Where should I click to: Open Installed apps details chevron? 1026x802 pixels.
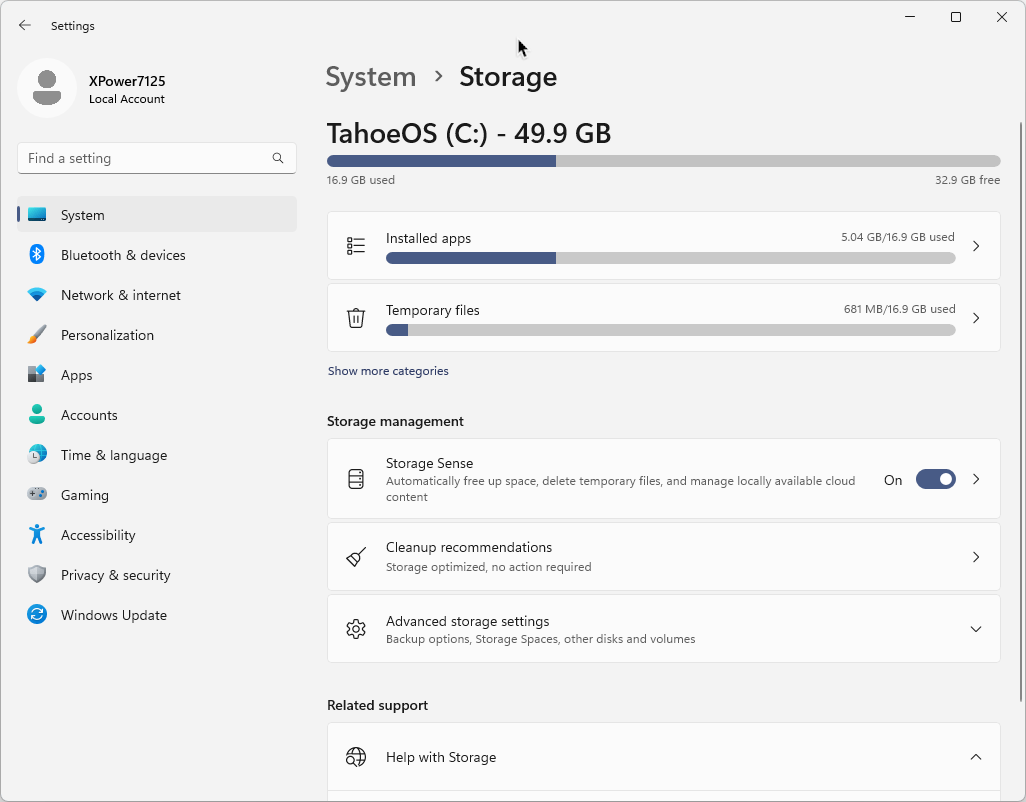click(x=975, y=246)
